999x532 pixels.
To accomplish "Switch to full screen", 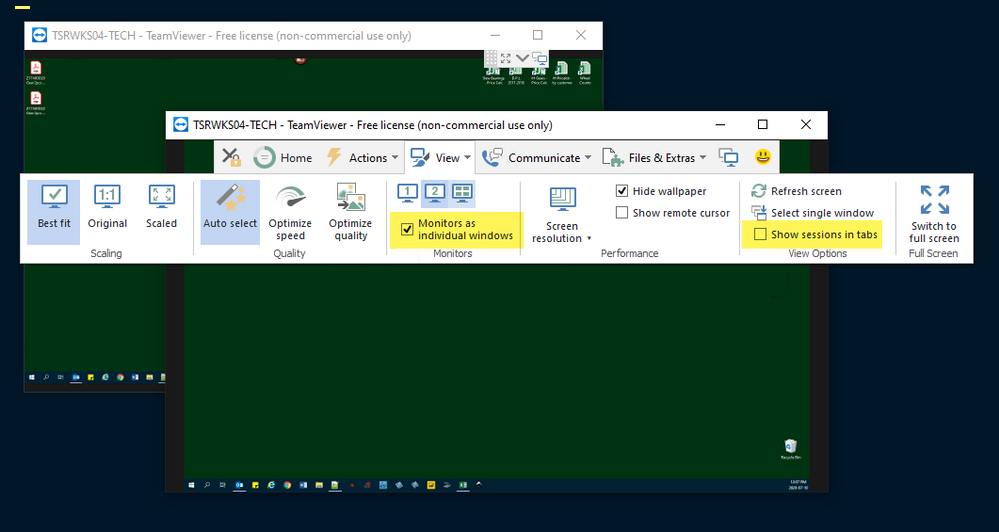I will coord(934,212).
